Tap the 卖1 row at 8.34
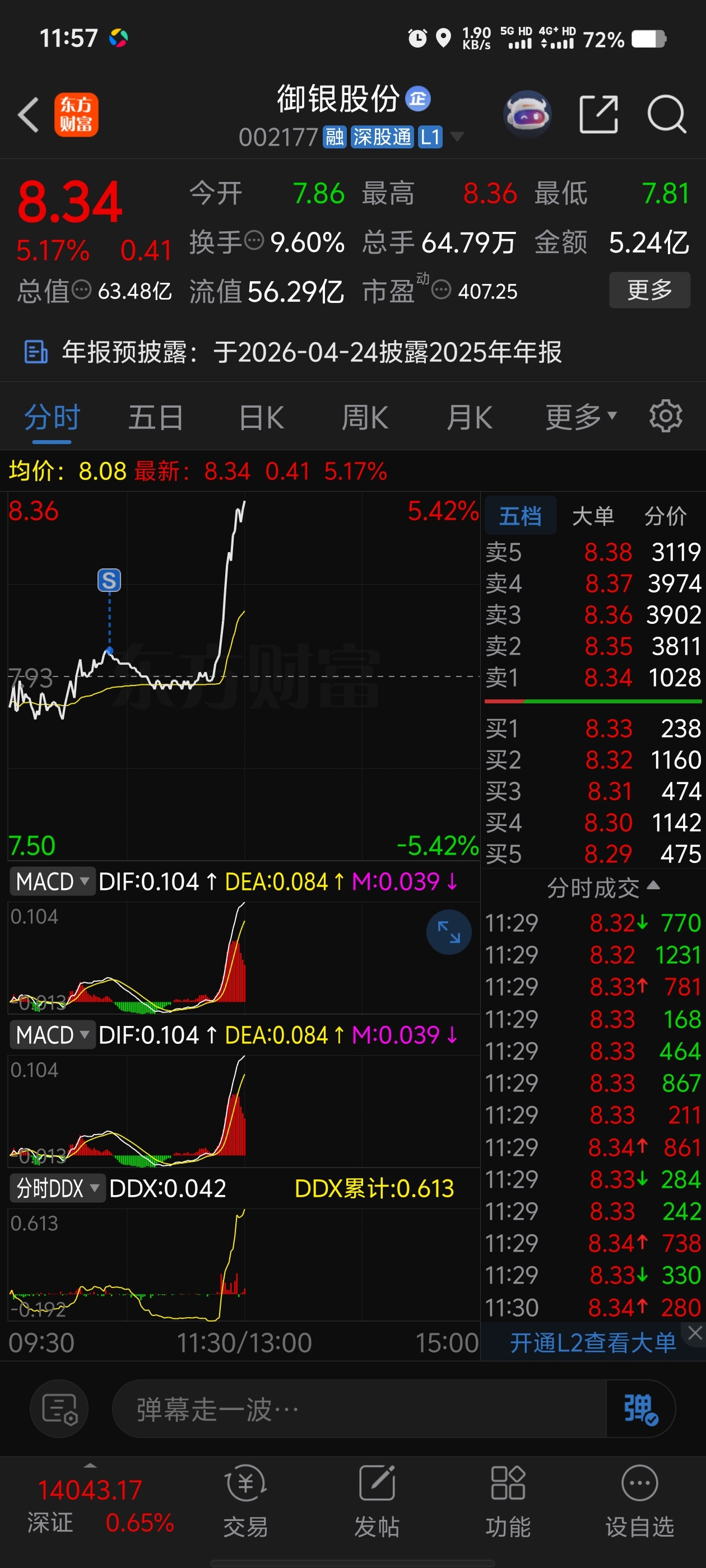 pyautogui.click(x=593, y=678)
